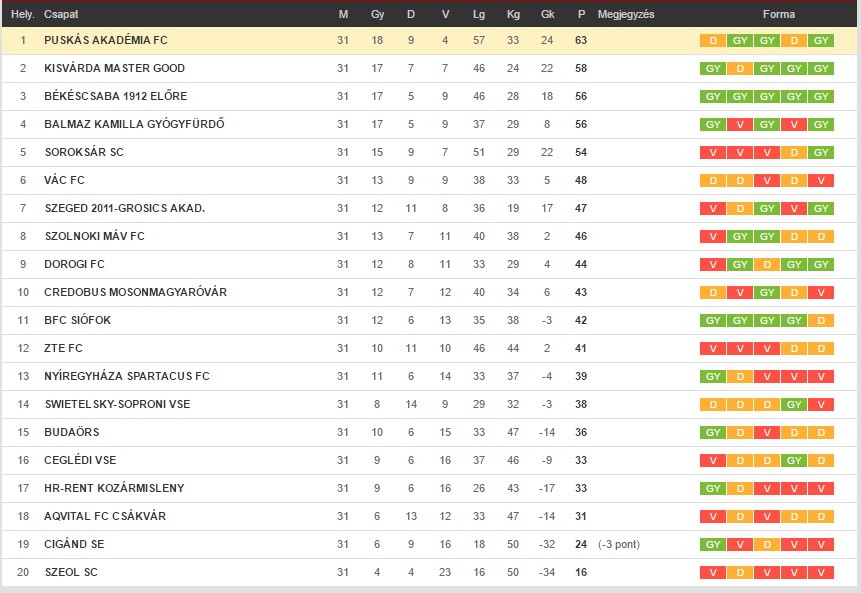This screenshot has width=861, height=593.
Task: Open the Békéscsaba 1912 Előre team link
Action: pyautogui.click(x=115, y=96)
